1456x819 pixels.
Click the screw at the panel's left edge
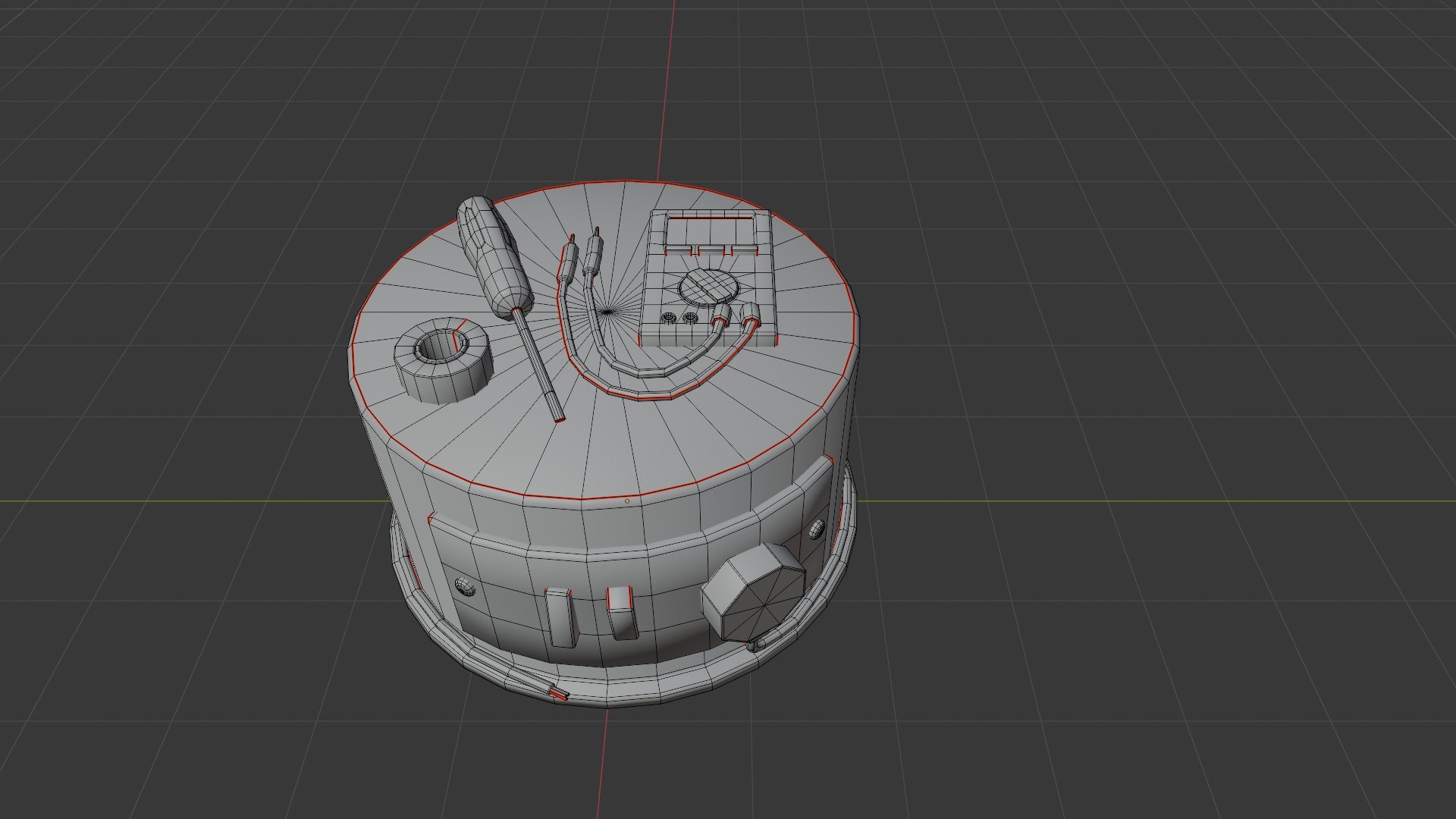coord(464,585)
